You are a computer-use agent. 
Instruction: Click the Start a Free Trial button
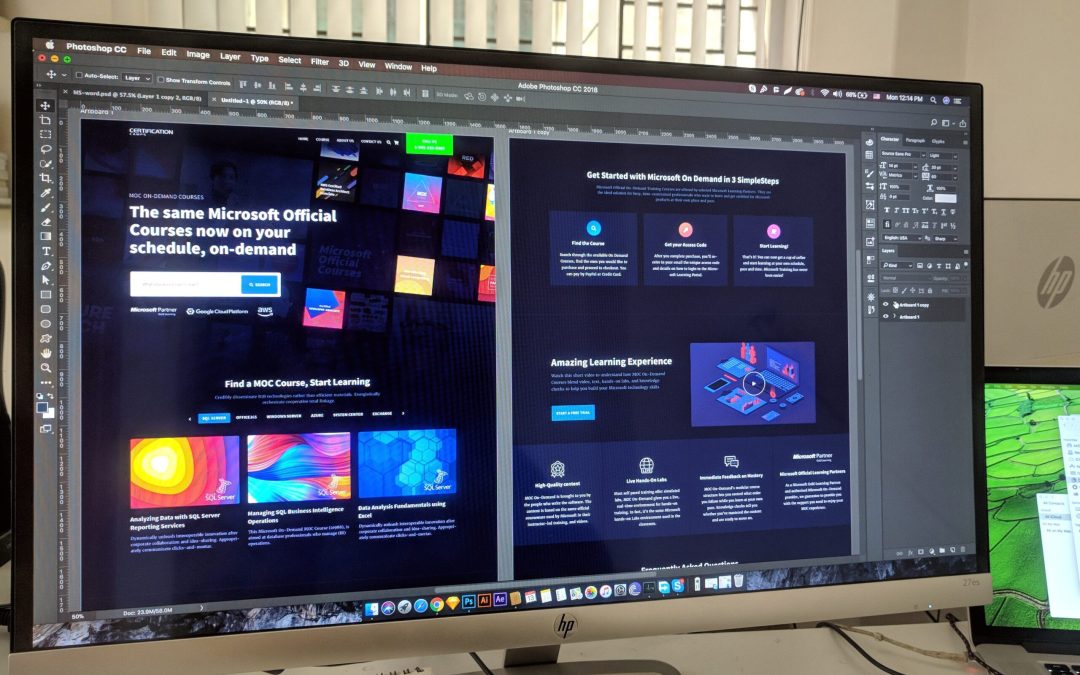[x=573, y=413]
